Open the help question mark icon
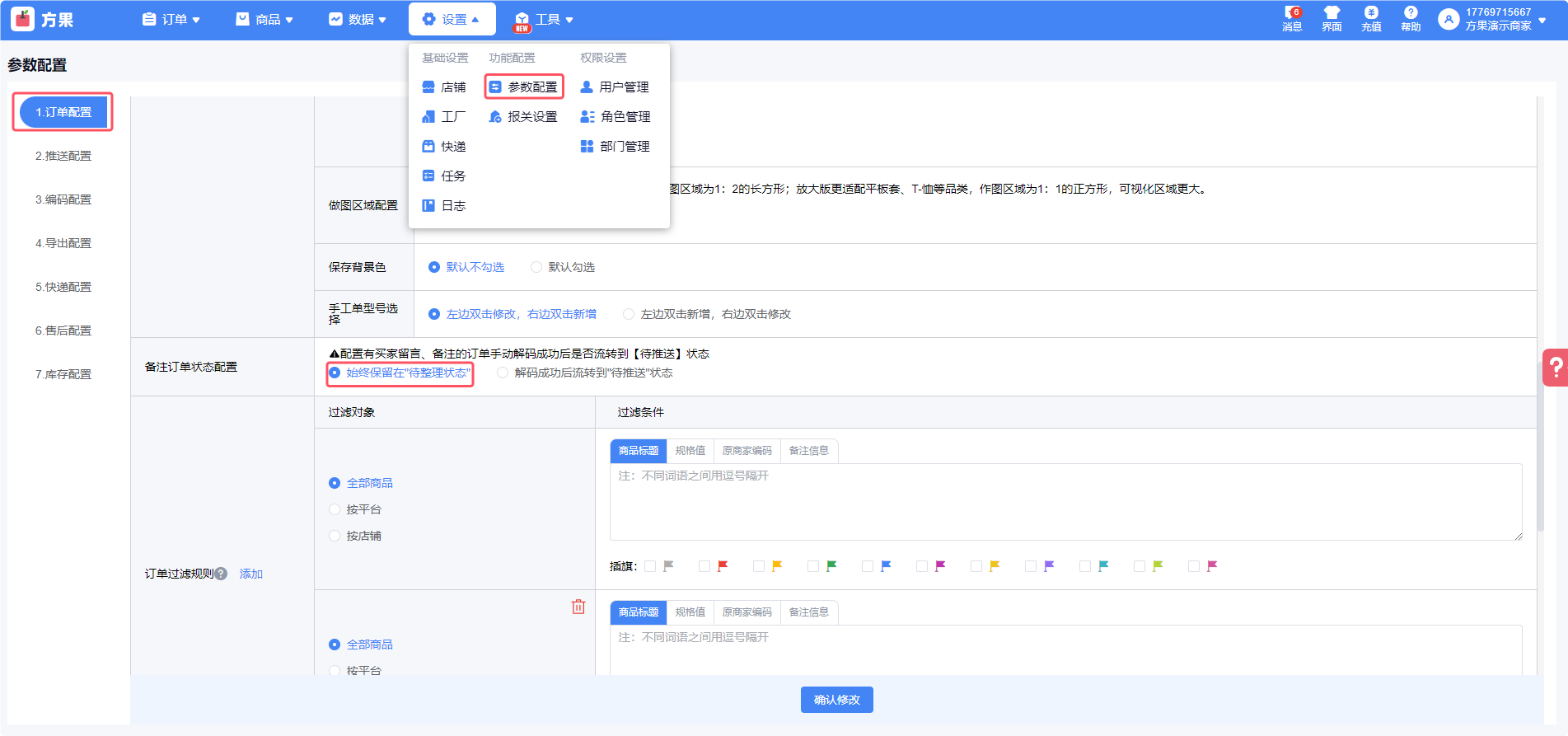This screenshot has width=1568, height=736. tap(1411, 13)
